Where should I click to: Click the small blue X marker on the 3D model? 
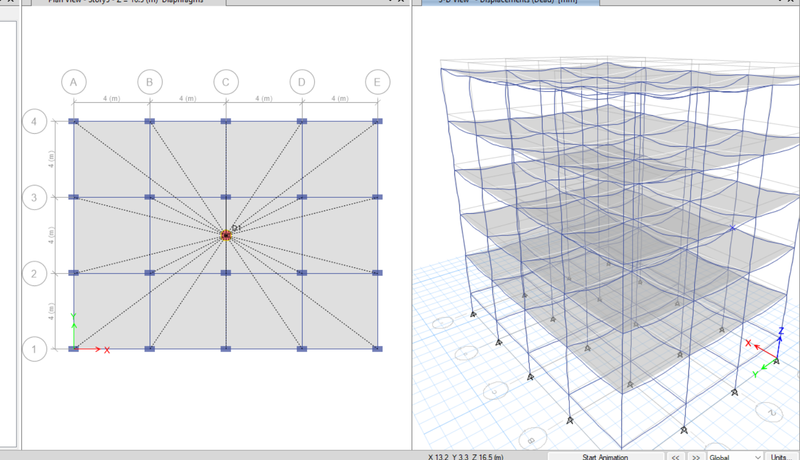(733, 228)
